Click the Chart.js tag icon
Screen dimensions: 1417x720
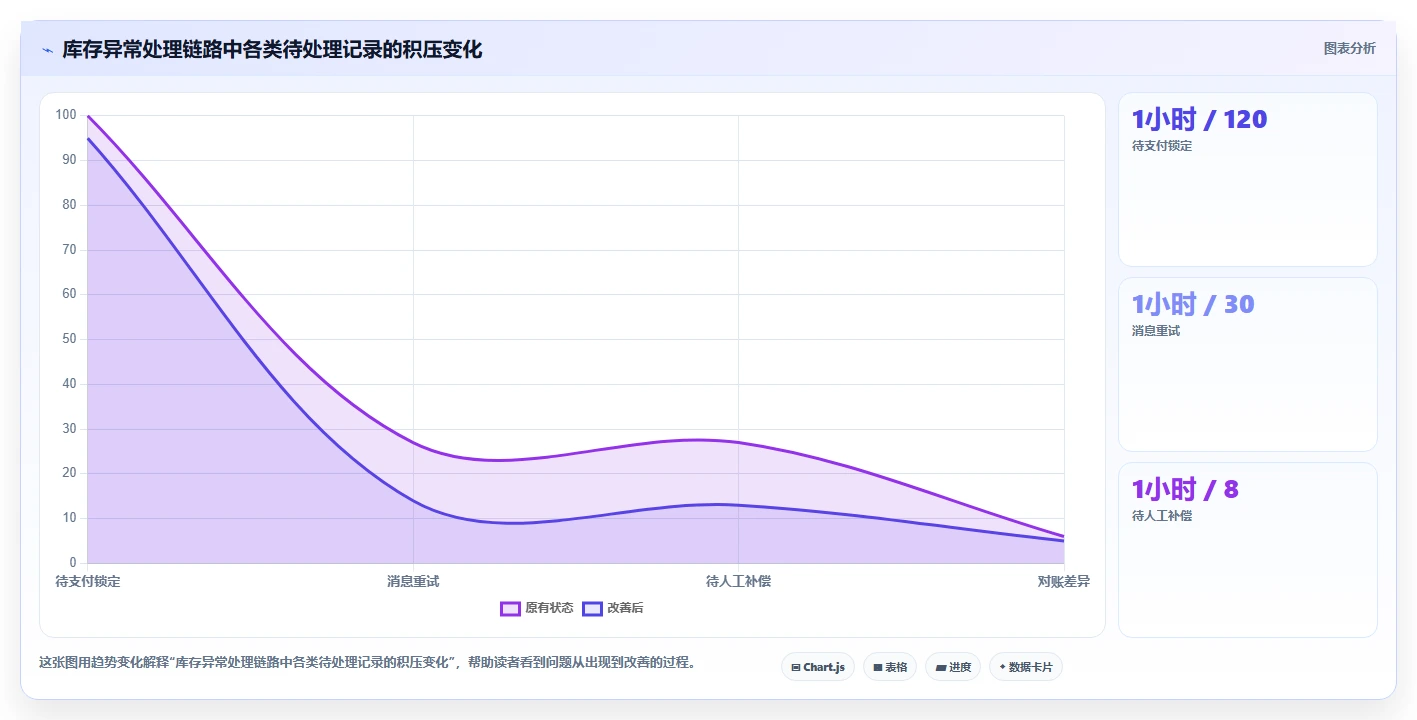796,667
